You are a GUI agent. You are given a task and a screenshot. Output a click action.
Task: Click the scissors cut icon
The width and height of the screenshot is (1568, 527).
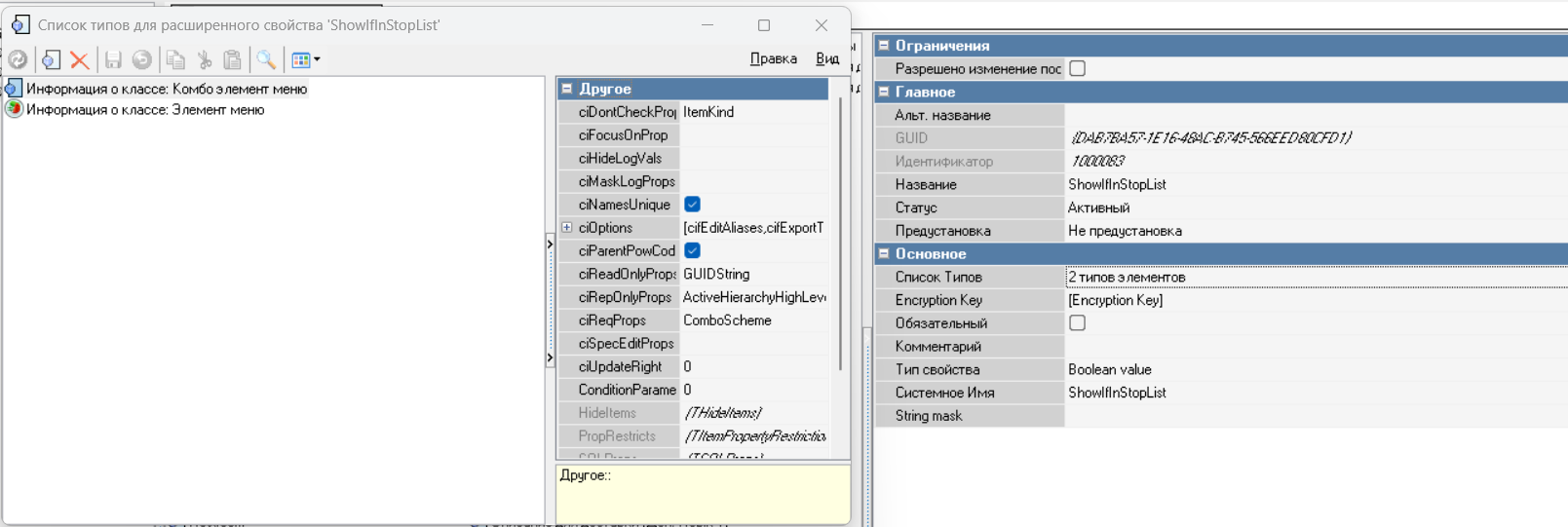point(205,60)
